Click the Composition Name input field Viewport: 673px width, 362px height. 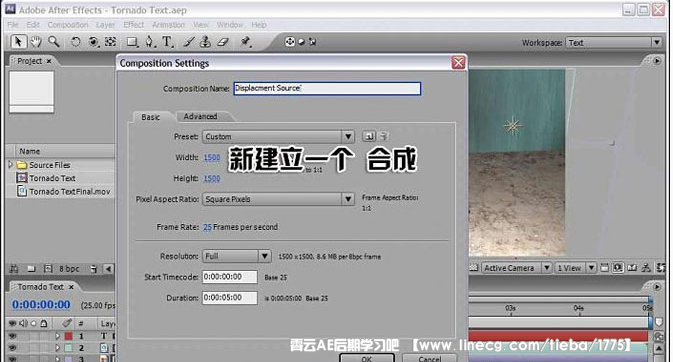tap(327, 88)
